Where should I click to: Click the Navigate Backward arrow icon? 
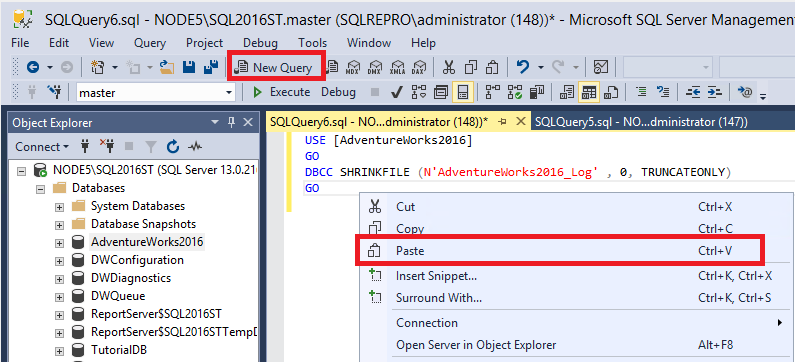tap(33, 67)
